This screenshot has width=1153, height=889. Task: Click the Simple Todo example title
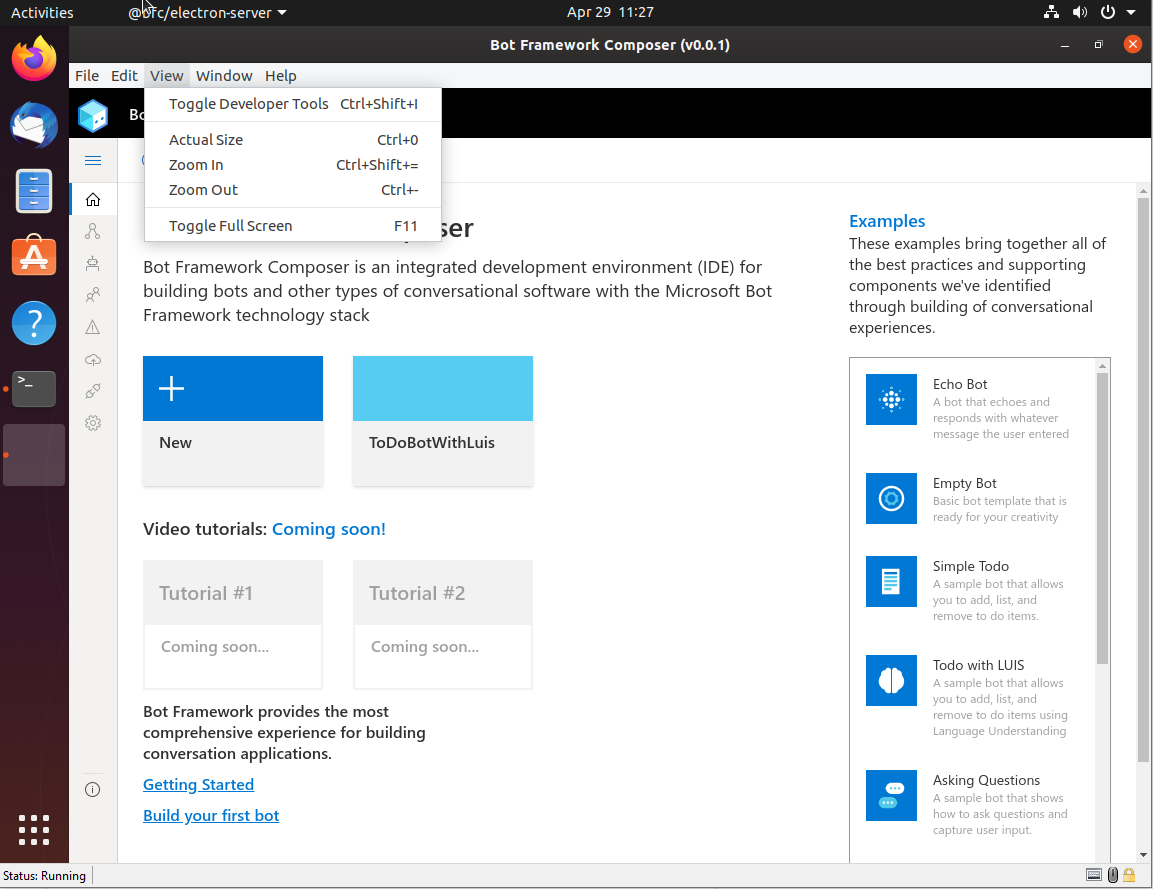[971, 566]
